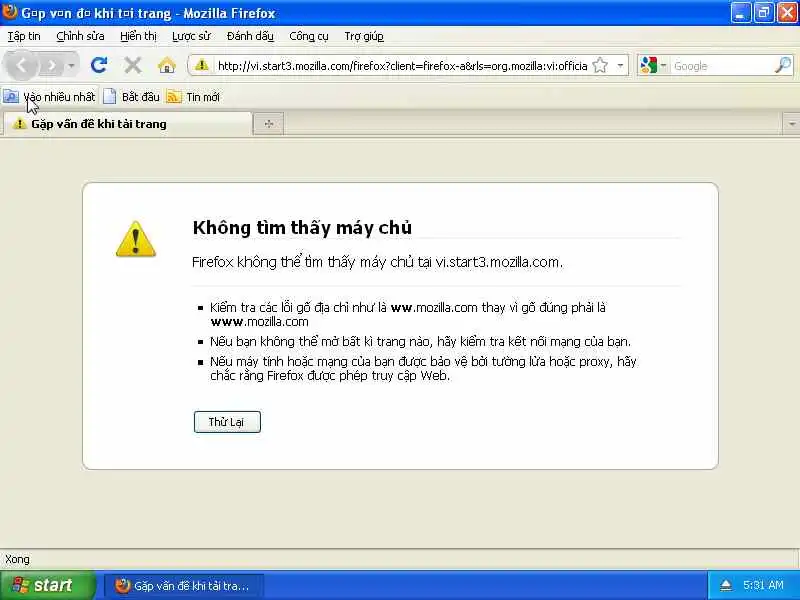Viewport: 800px width, 600px height.
Task: Click the Firefox logo in title bar
Action: click(9, 12)
